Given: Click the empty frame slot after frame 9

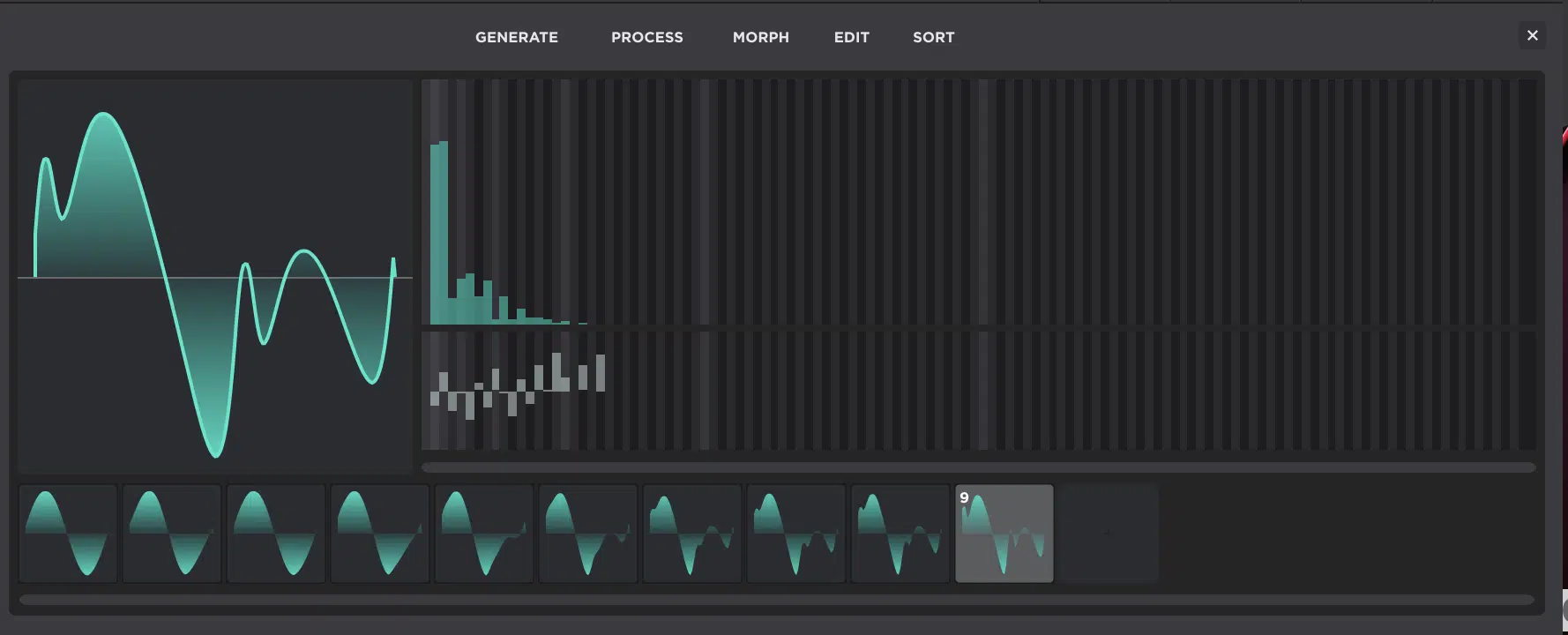Looking at the screenshot, I should [1109, 534].
